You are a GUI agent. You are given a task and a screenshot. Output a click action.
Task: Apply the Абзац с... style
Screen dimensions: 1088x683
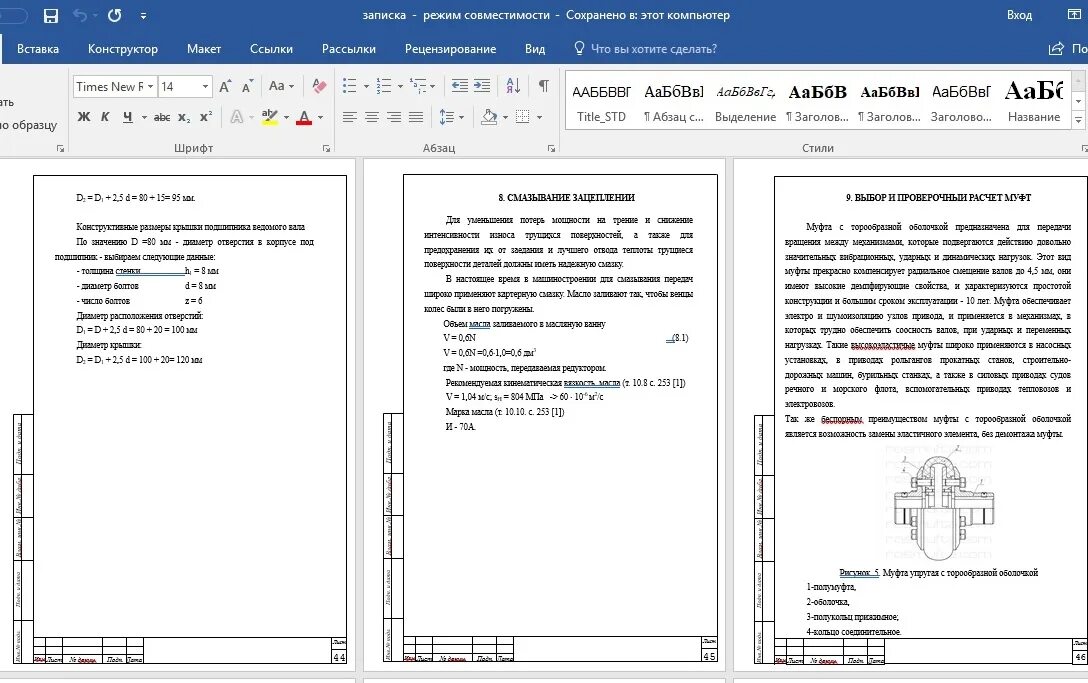click(674, 103)
